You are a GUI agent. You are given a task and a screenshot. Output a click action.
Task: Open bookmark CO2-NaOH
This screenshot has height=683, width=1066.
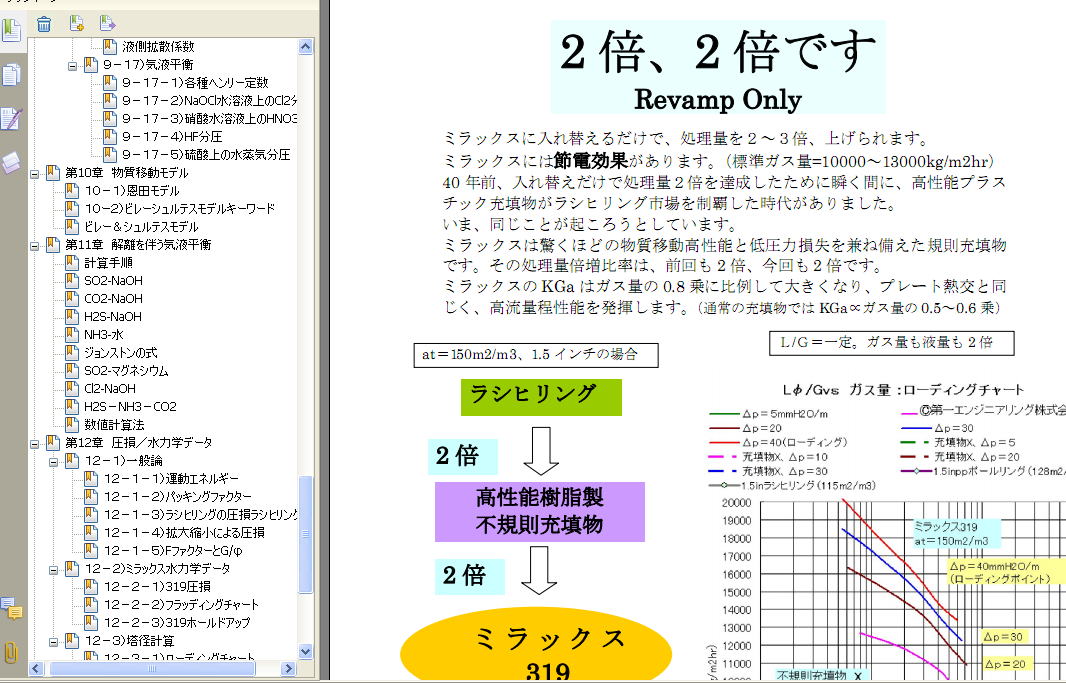point(114,298)
